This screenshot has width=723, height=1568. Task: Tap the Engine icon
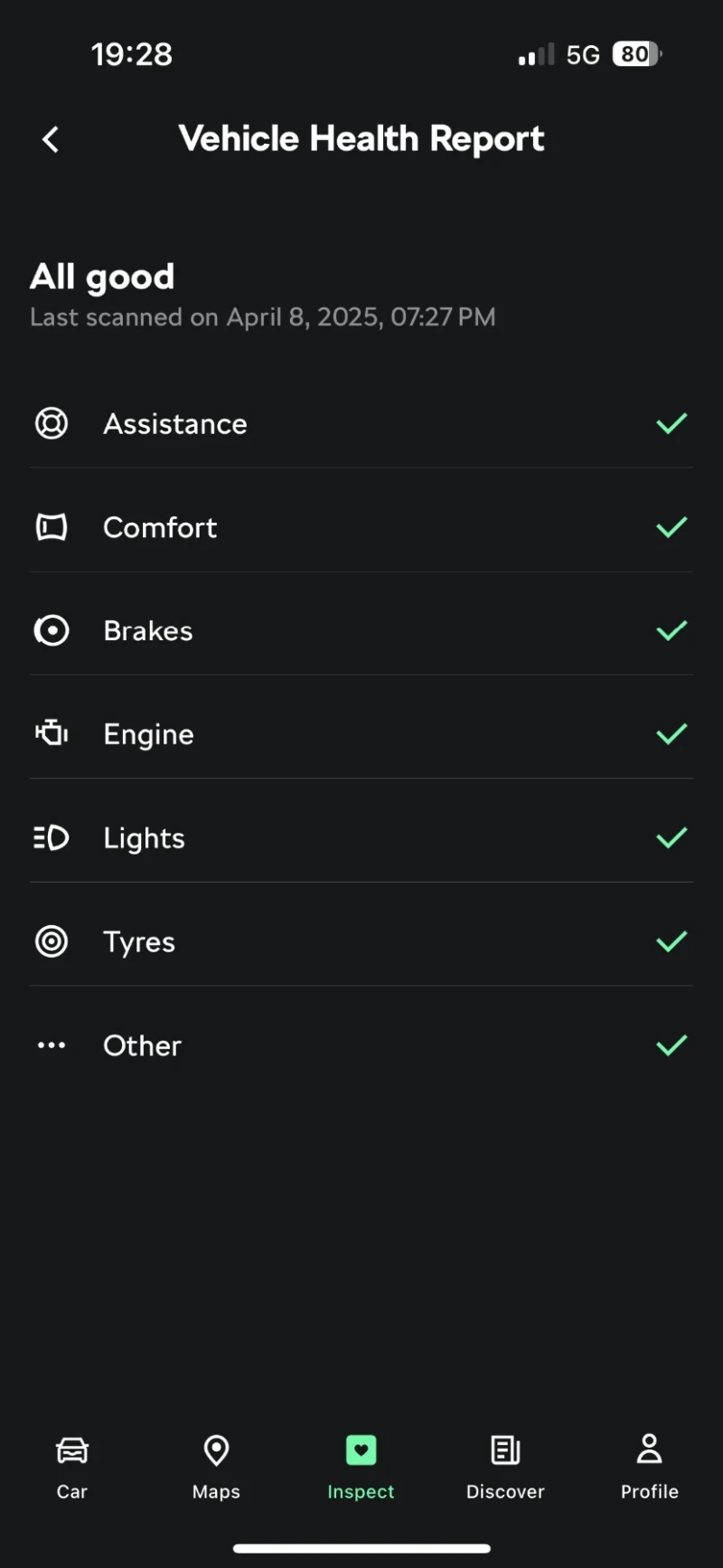52,733
